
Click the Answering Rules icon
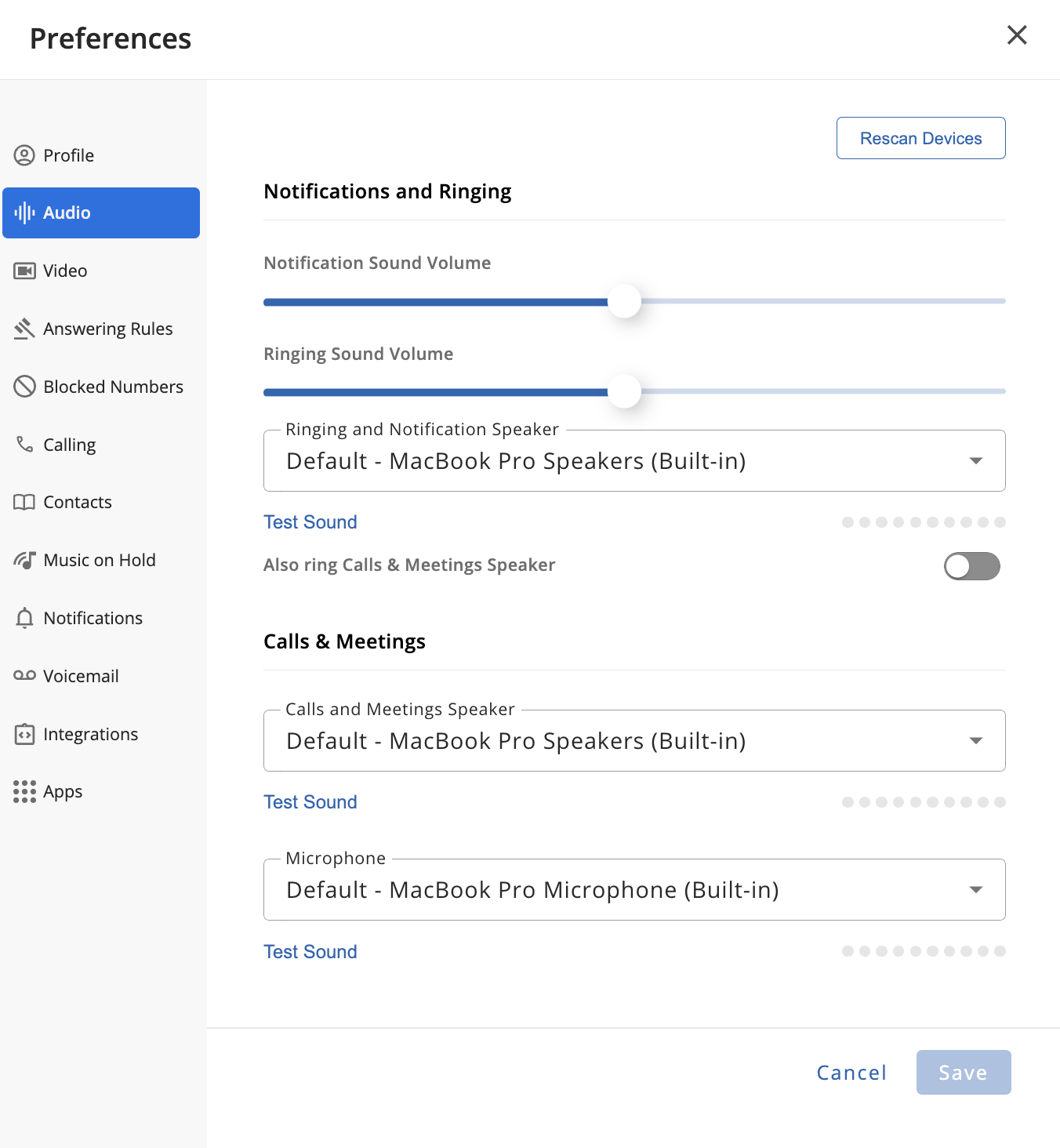(x=24, y=329)
